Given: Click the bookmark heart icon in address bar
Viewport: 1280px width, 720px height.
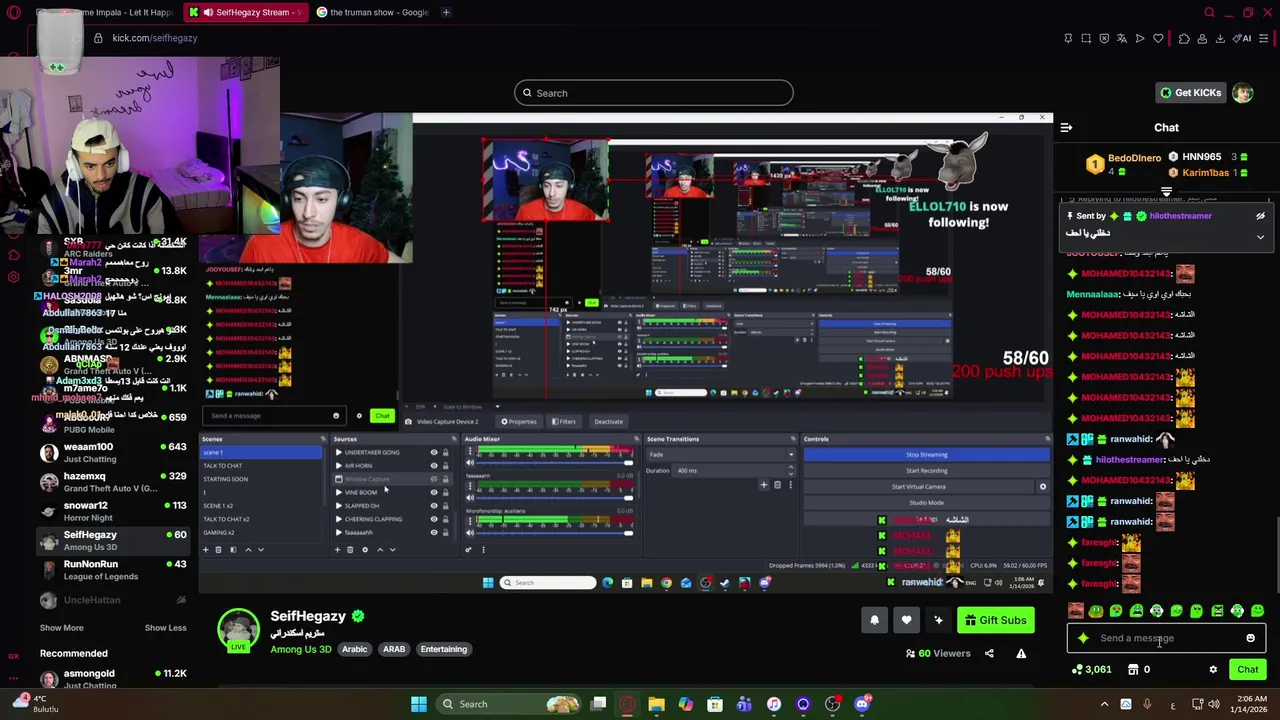Looking at the screenshot, I should click(1158, 38).
